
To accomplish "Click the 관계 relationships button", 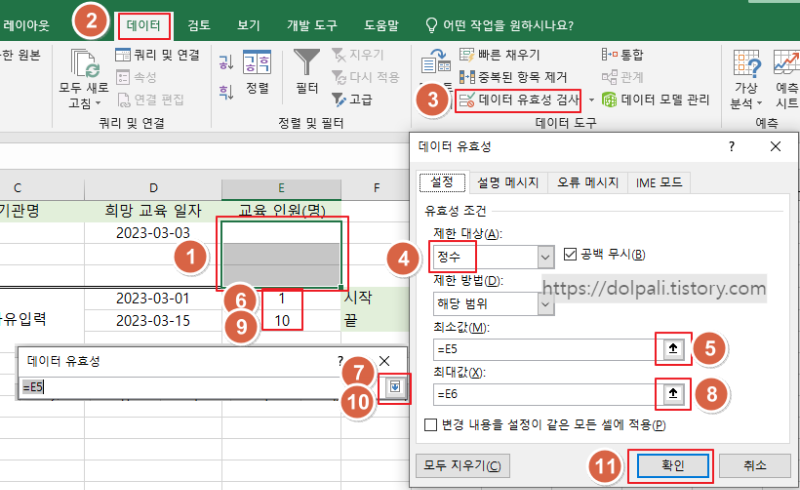I will click(x=622, y=77).
